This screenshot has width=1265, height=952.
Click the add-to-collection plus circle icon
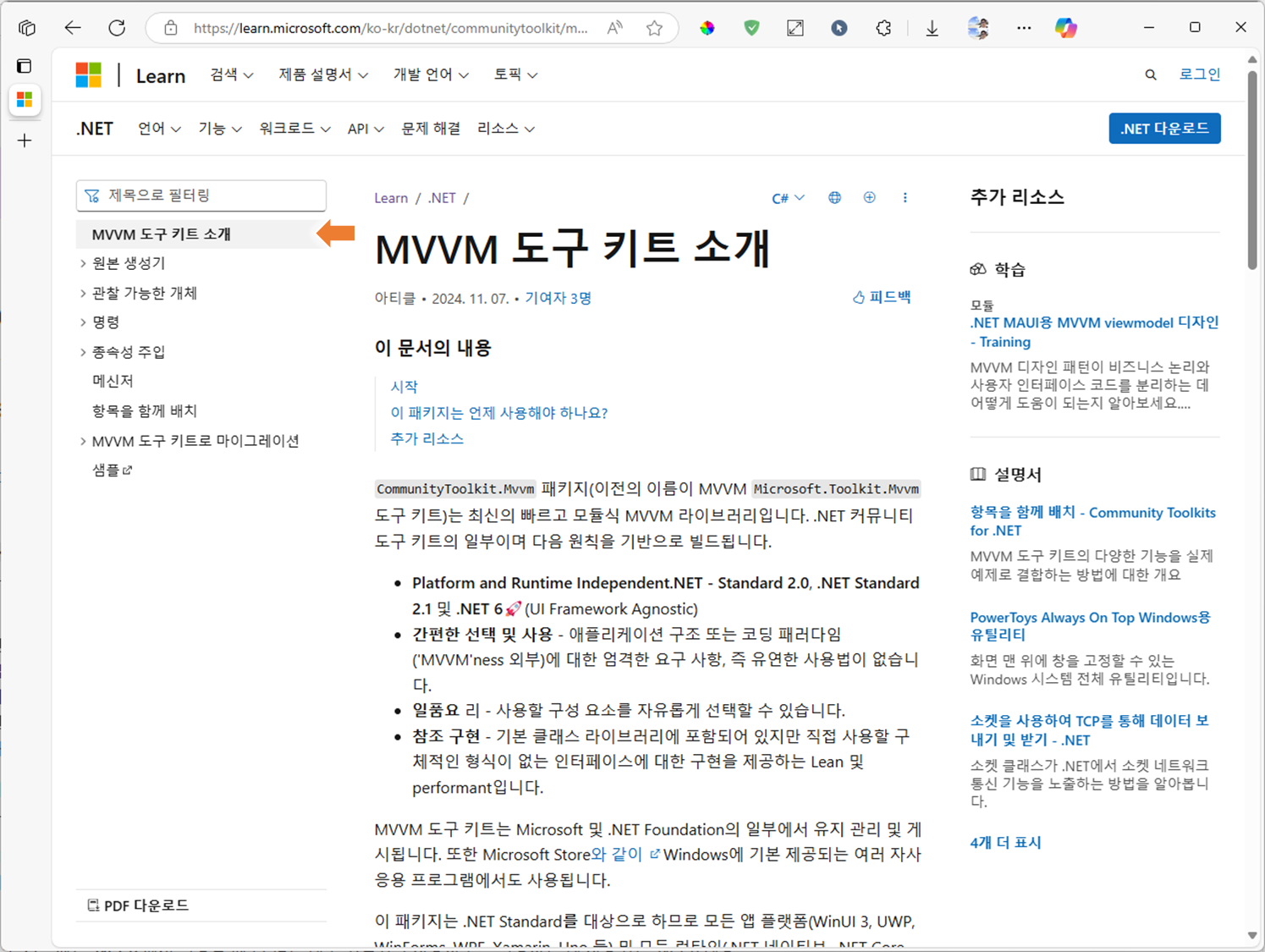869,197
